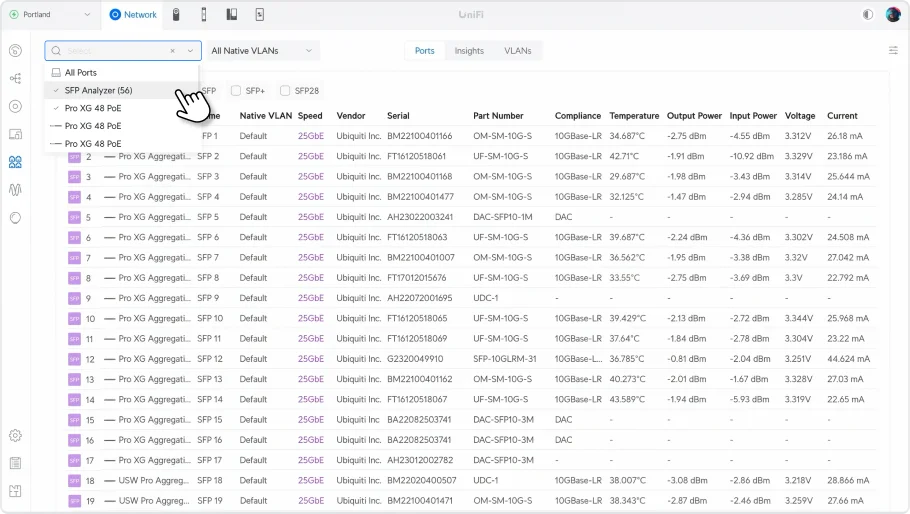Enable the SFP+ filter checkbox
Image resolution: width=910 pixels, height=514 pixels.
coord(236,91)
